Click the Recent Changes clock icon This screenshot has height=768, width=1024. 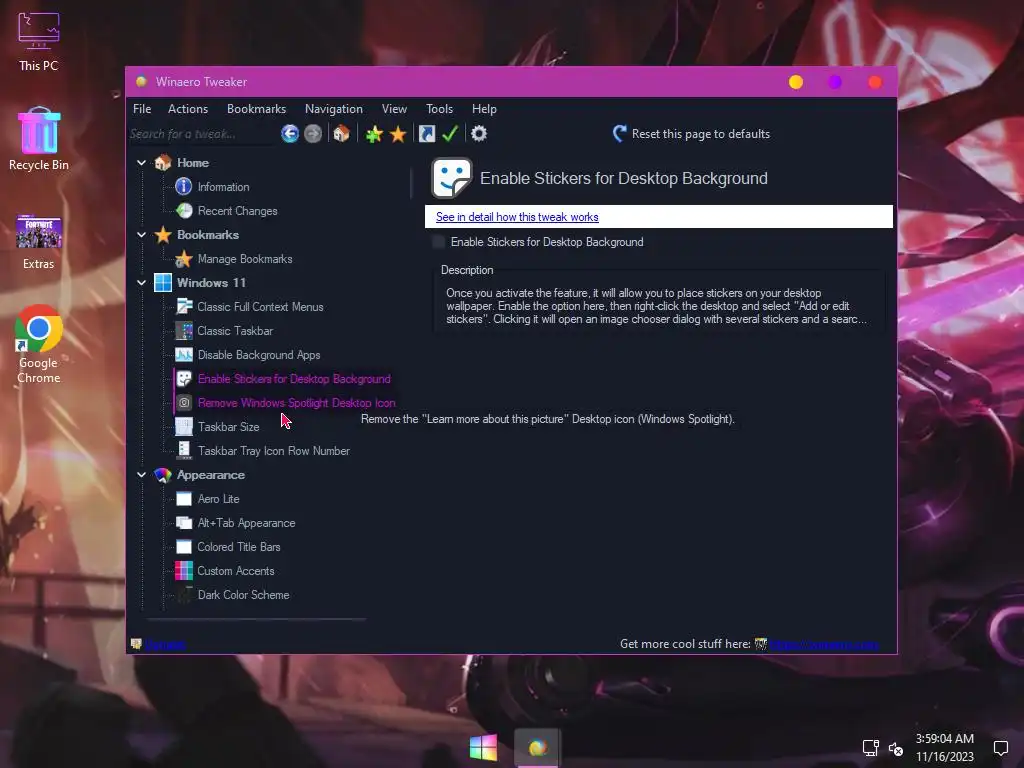pos(184,211)
